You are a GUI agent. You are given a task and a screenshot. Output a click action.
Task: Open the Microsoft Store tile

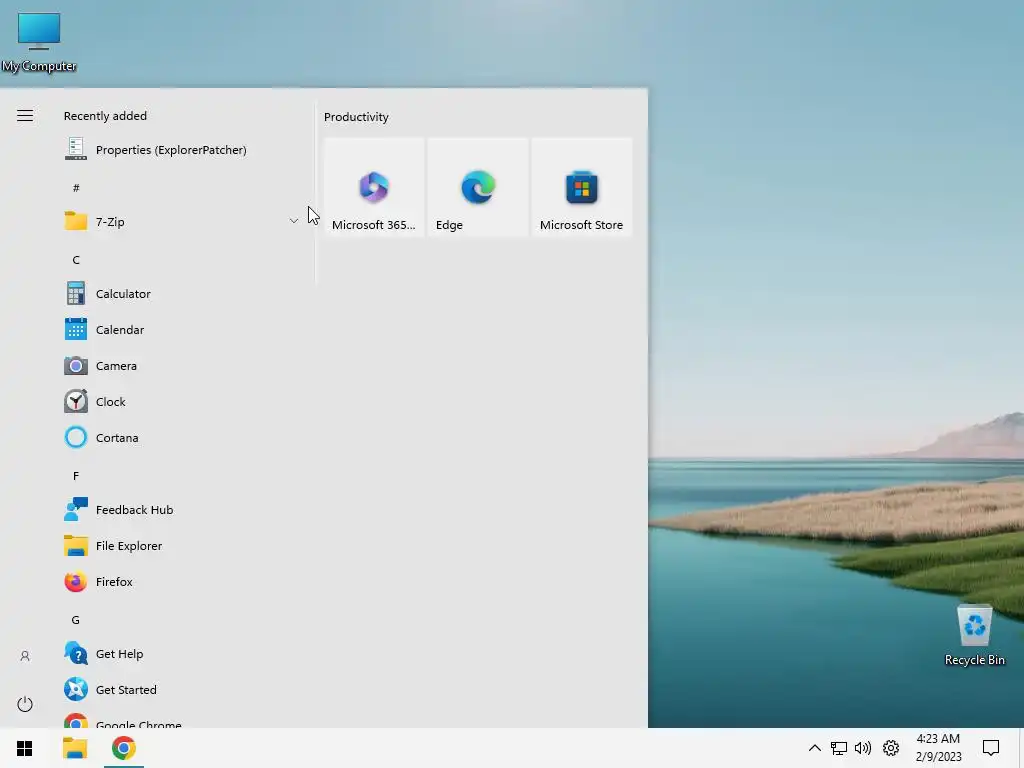[x=582, y=187]
